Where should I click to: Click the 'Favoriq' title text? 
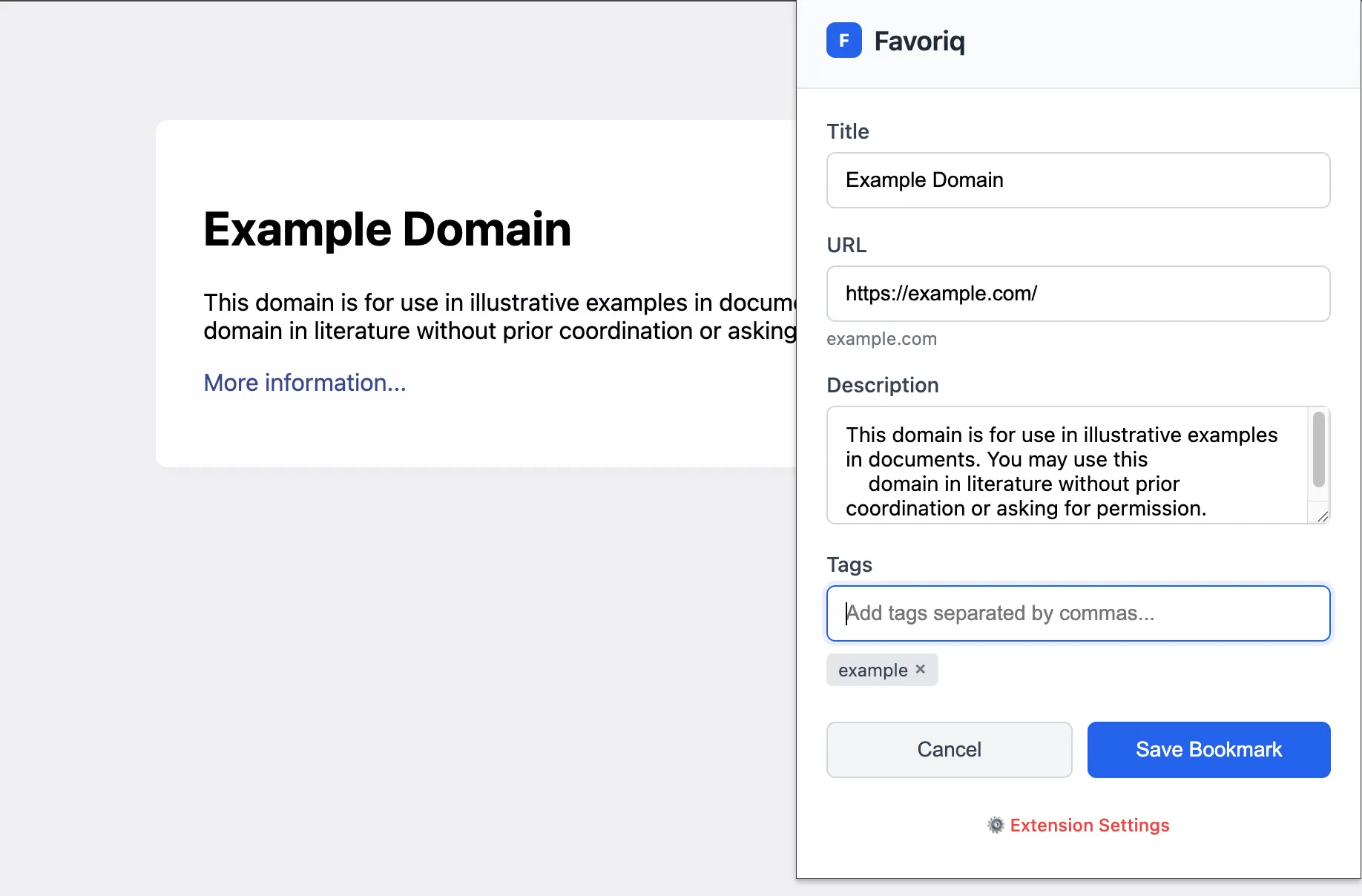(x=920, y=42)
